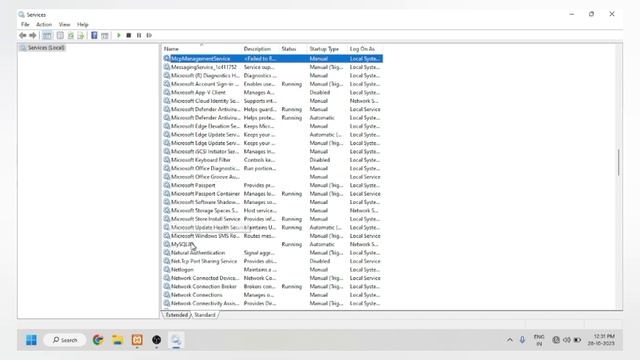
Task: Click the gear icon beside Network Connections
Action: click(167, 295)
